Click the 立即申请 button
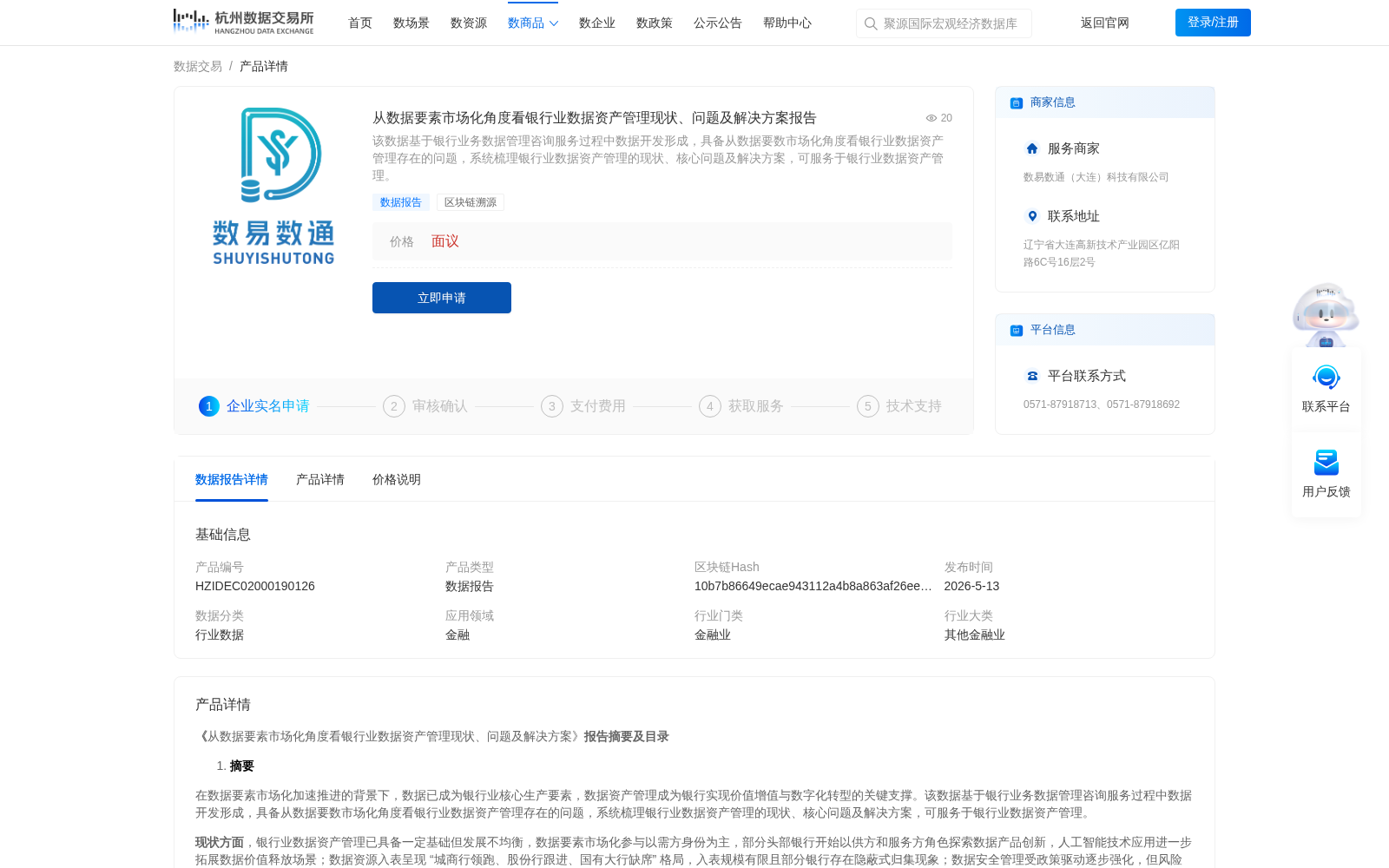The width and height of the screenshot is (1389, 868). point(442,298)
